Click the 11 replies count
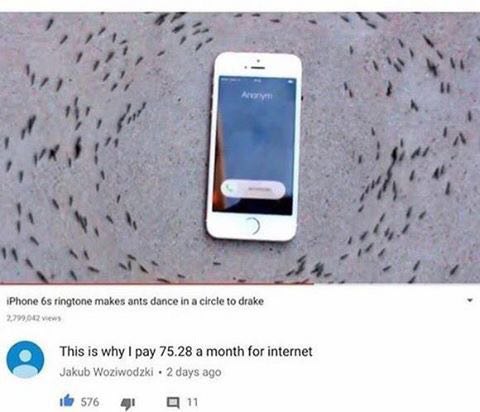Screen dimensions: 480x412 click(192, 402)
